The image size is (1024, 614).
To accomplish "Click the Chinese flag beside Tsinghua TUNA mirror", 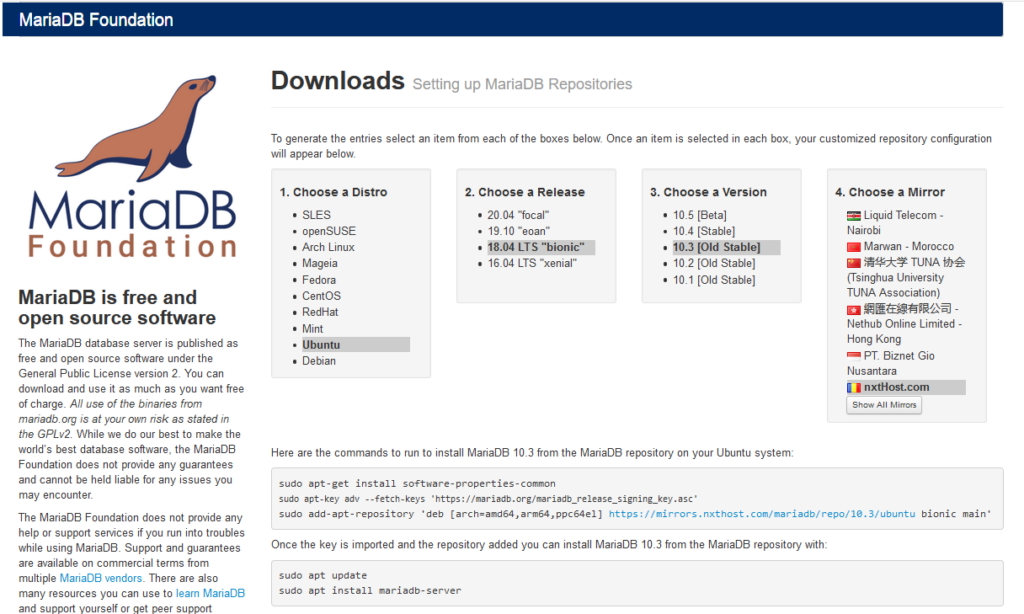I will click(x=853, y=262).
